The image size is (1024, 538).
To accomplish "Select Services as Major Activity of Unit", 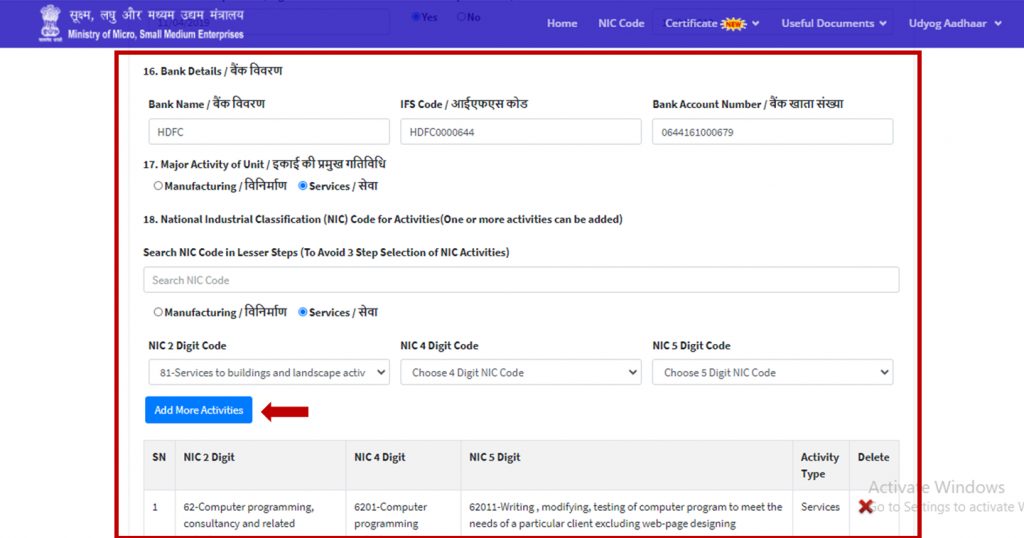I will tap(303, 186).
